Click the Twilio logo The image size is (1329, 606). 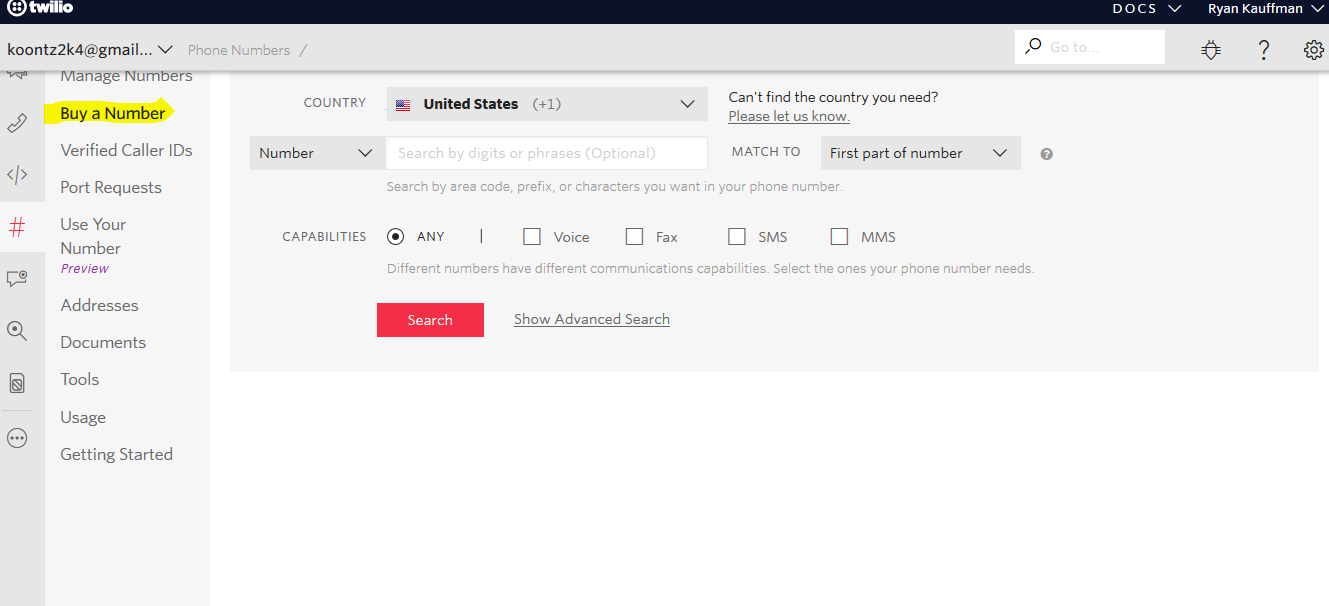tap(39, 8)
